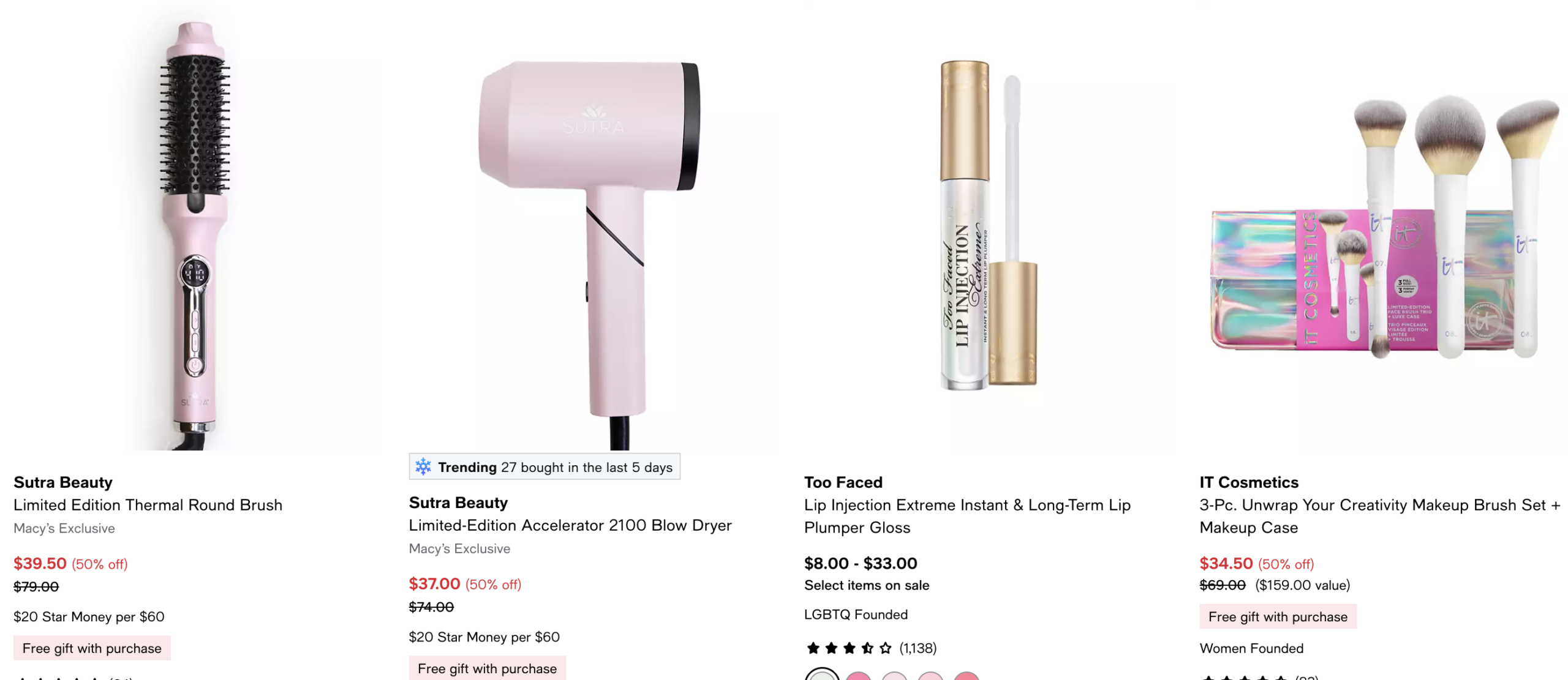Open Lip Injection Extreme Lip Plumper Gloss title

pos(967,516)
